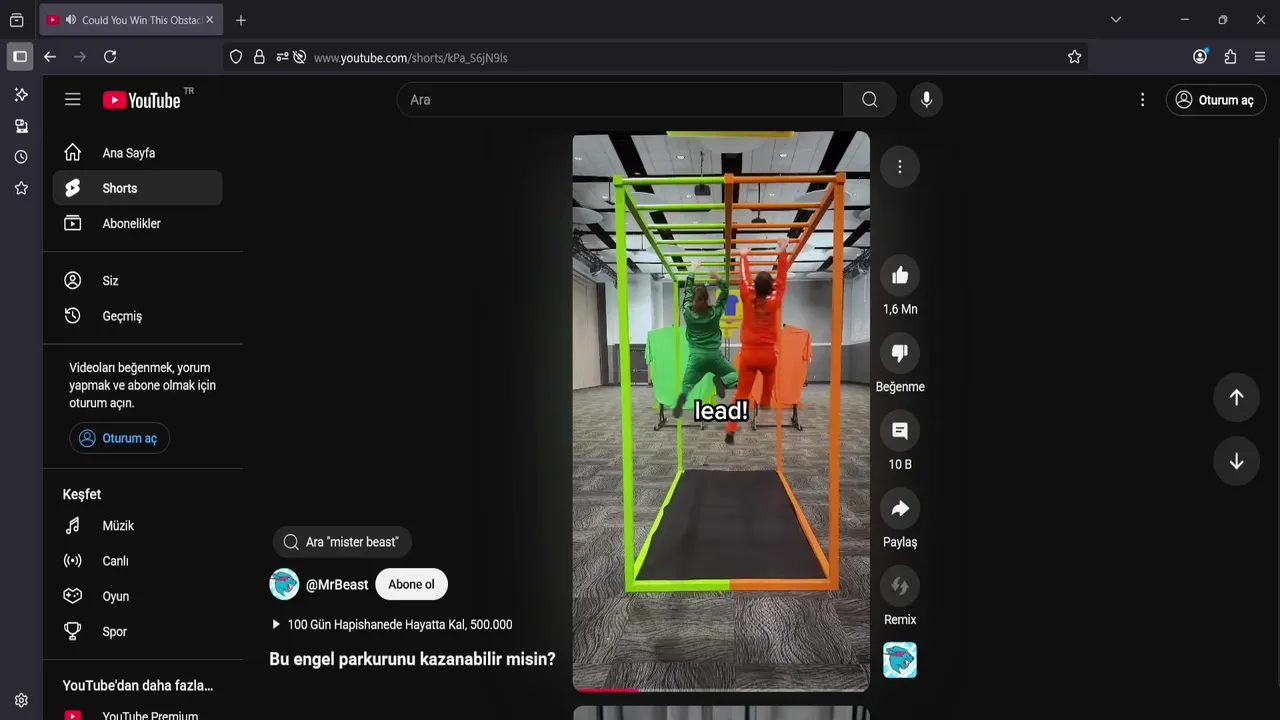Seek on the red video progress bar
1280x720 pixels.
click(721, 689)
